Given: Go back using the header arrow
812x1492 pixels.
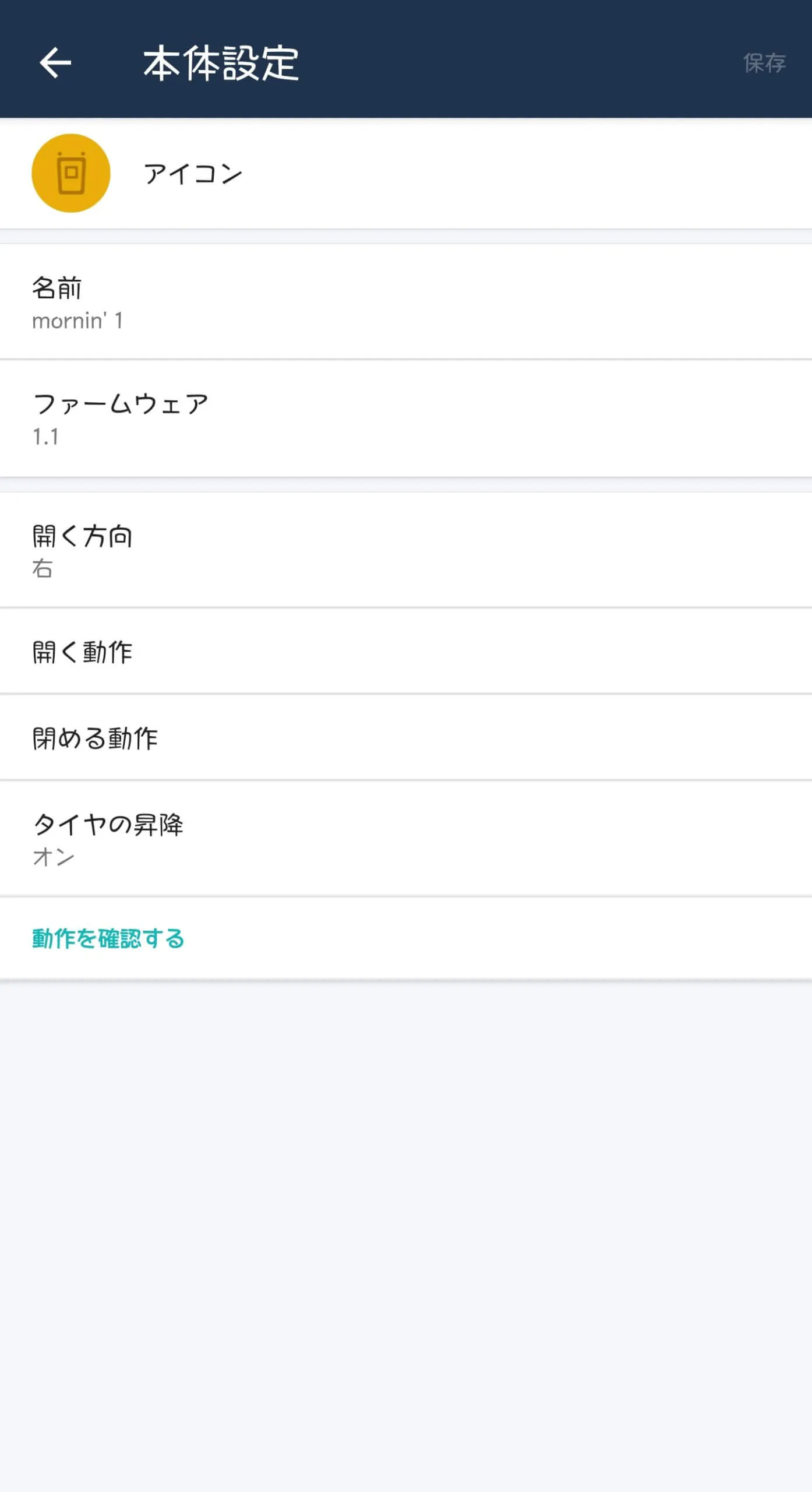Looking at the screenshot, I should point(55,63).
